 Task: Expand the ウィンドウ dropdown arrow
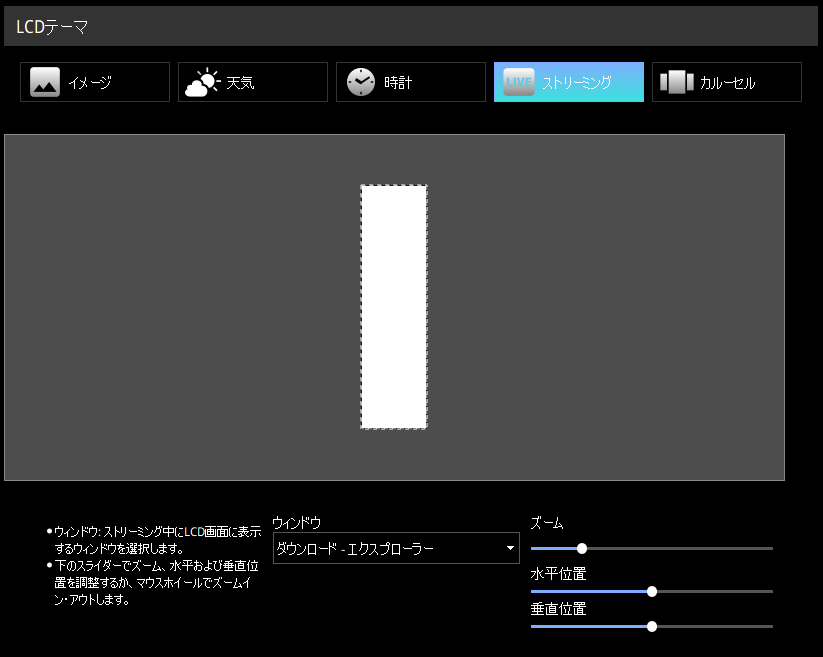tap(510, 548)
